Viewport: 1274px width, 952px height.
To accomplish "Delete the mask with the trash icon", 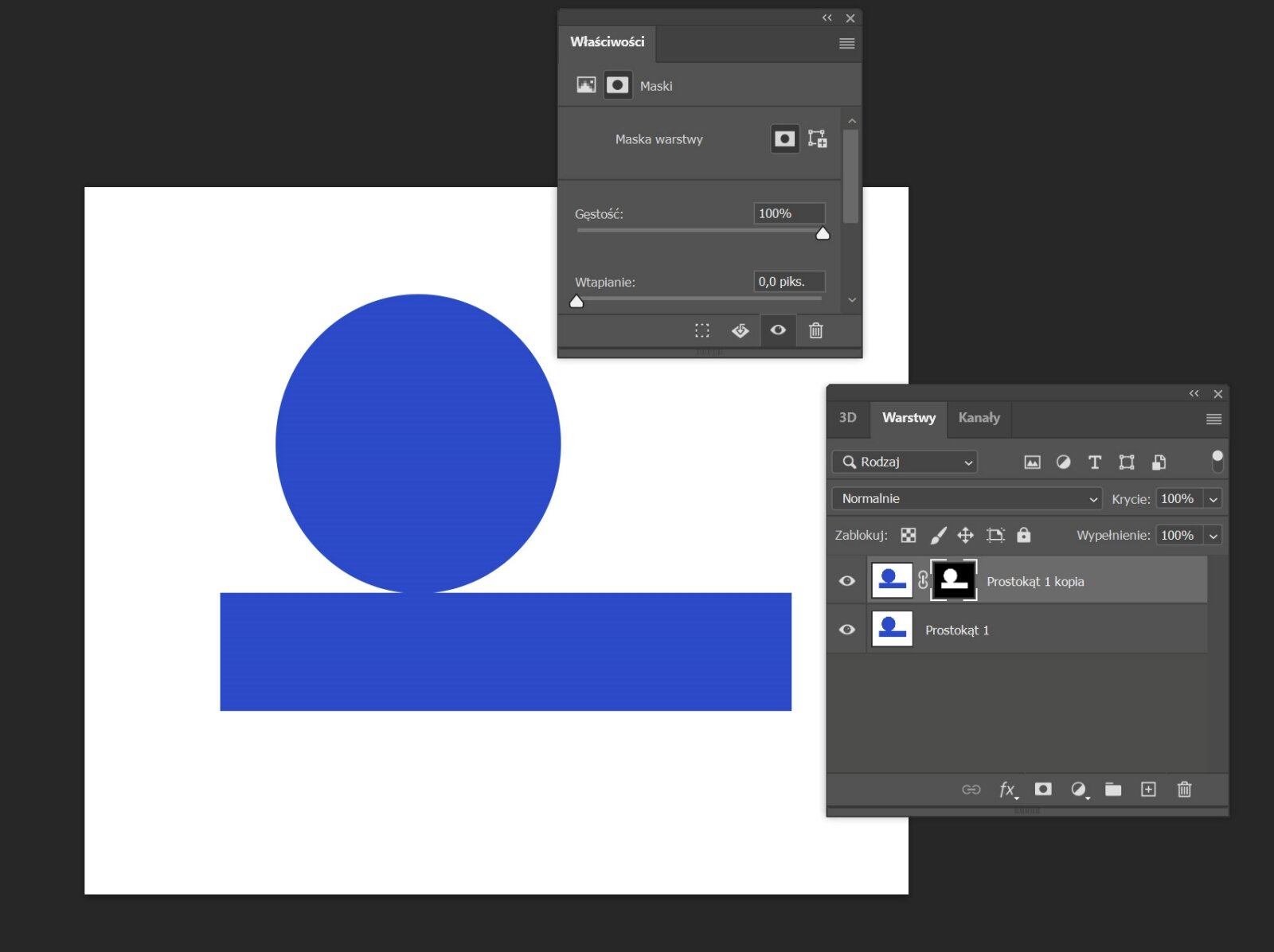I will click(x=815, y=330).
